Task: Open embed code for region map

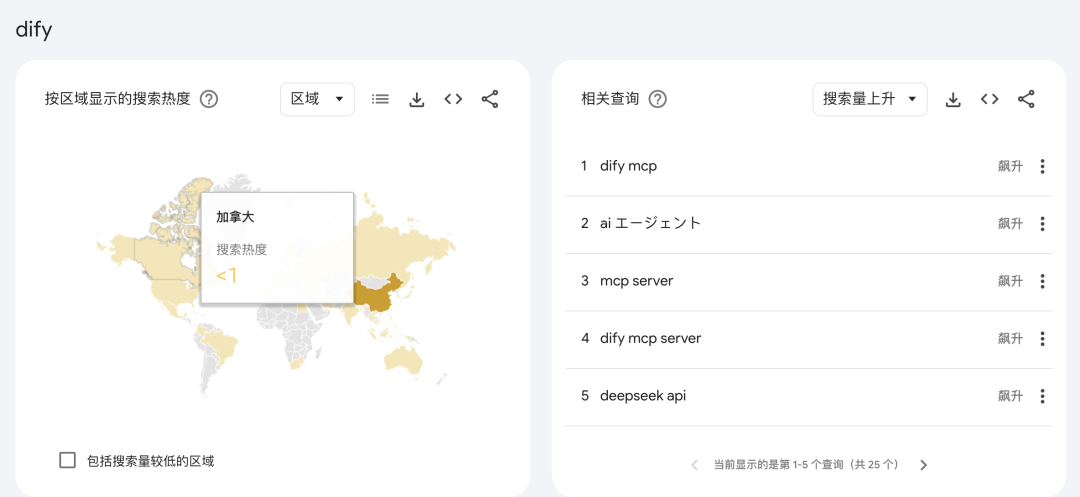Action: (453, 99)
